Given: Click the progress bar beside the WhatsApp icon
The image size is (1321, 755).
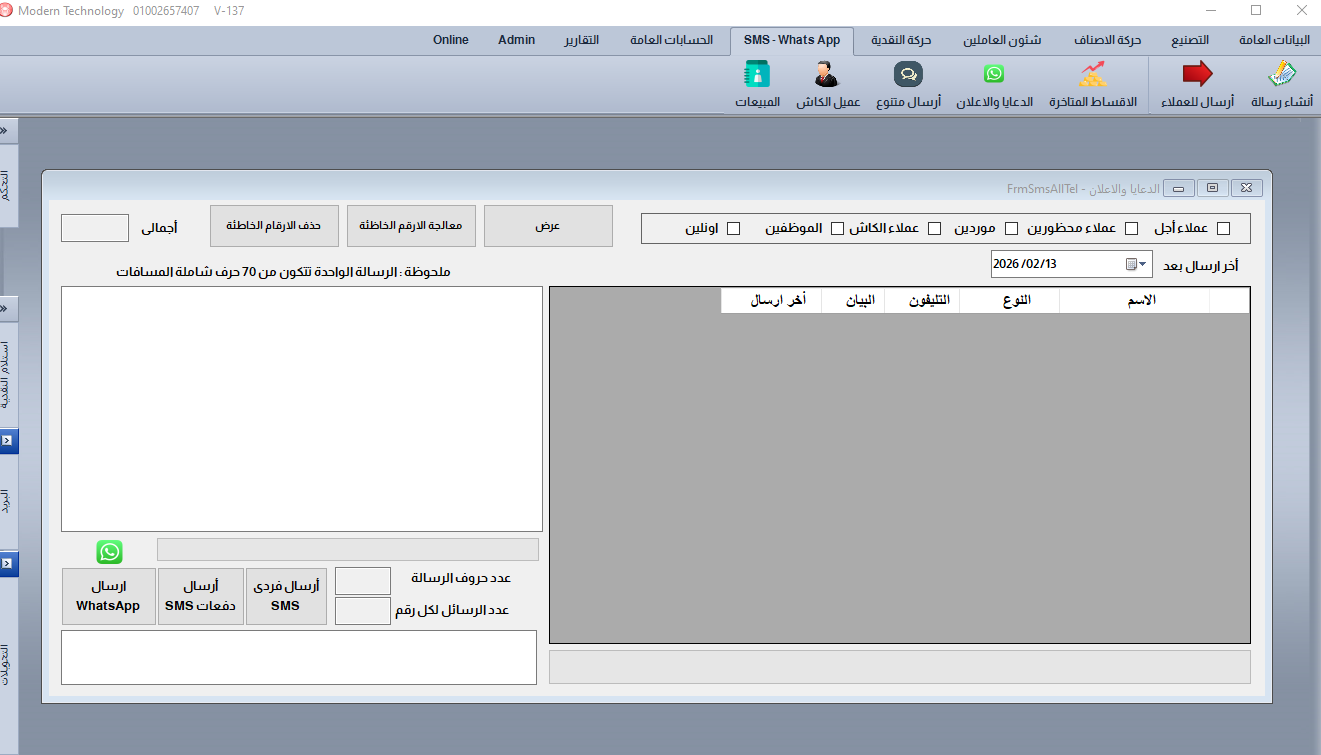Looking at the screenshot, I should tap(347, 549).
